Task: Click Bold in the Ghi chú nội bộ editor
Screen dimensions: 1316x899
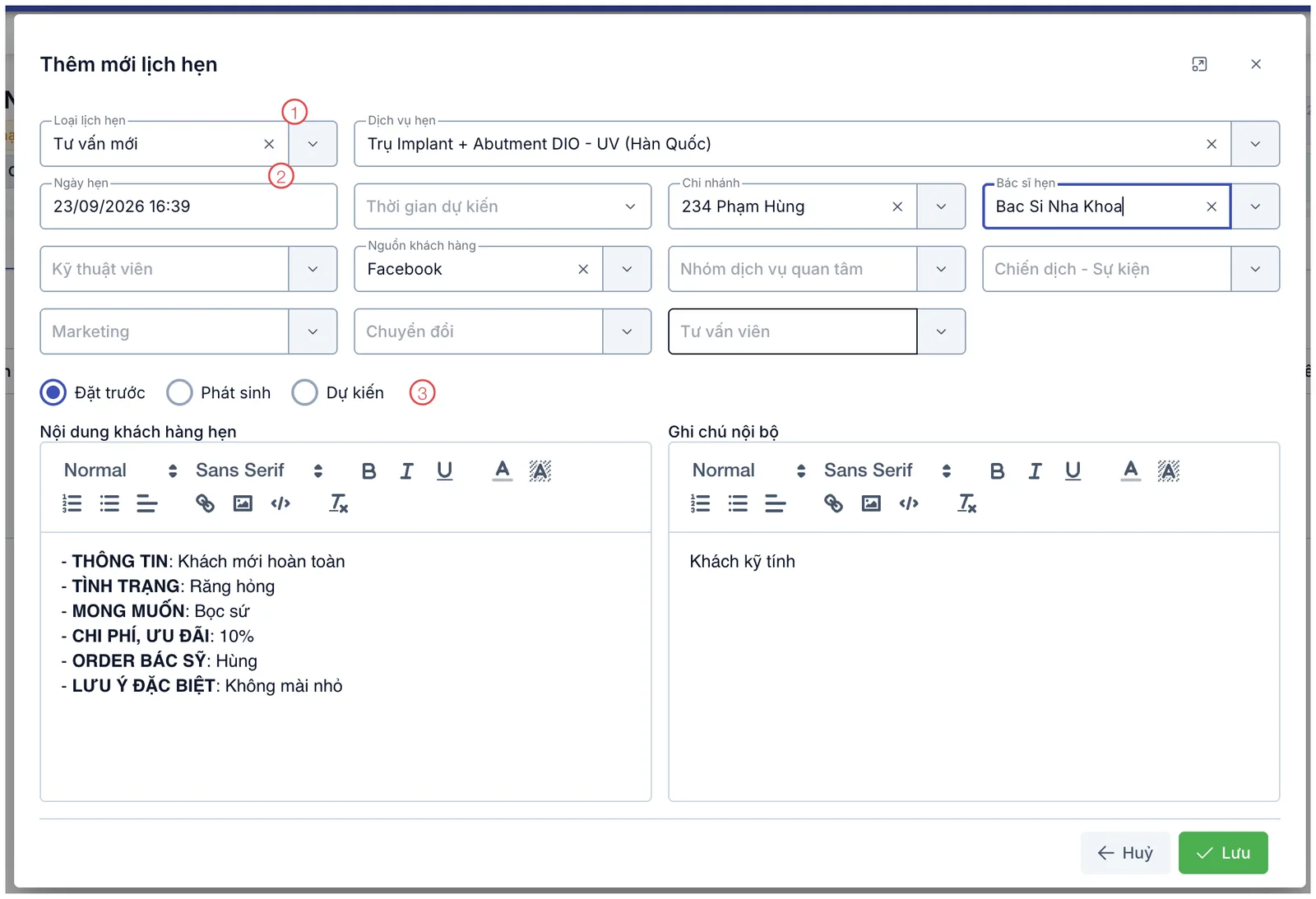Action: (x=997, y=470)
